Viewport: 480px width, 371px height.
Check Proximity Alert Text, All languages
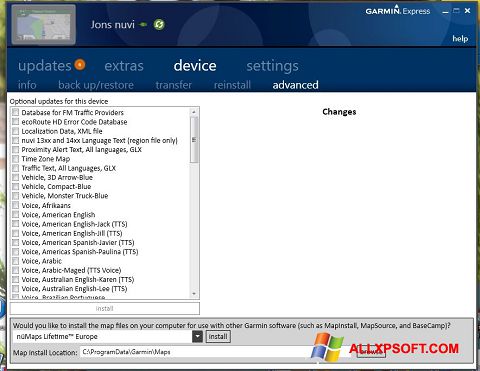(x=16, y=149)
